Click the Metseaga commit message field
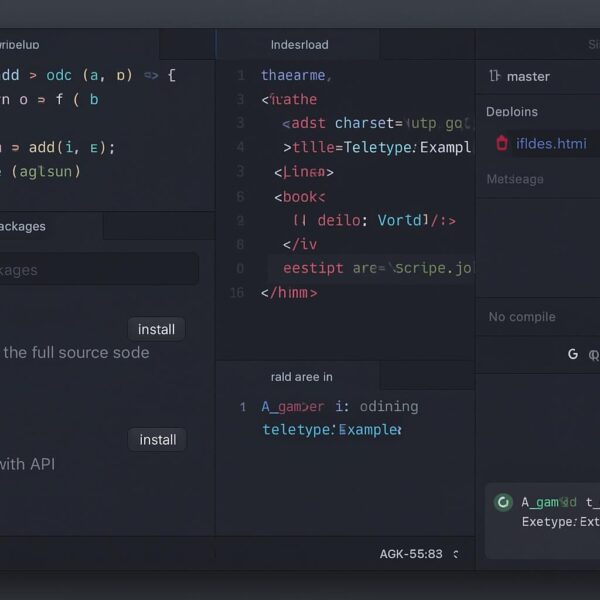 (x=537, y=230)
